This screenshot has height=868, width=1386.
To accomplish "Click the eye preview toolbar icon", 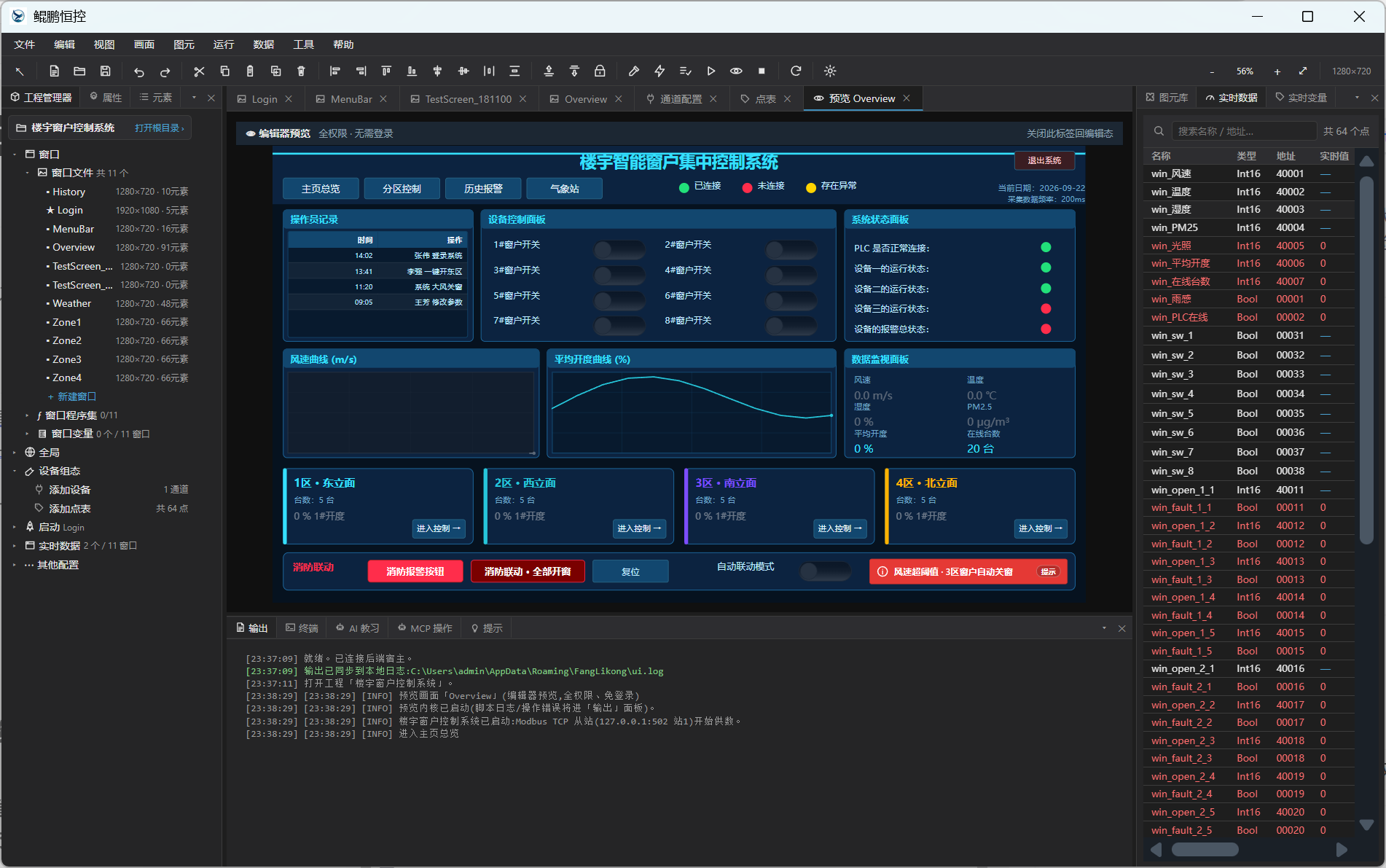I will 737,71.
